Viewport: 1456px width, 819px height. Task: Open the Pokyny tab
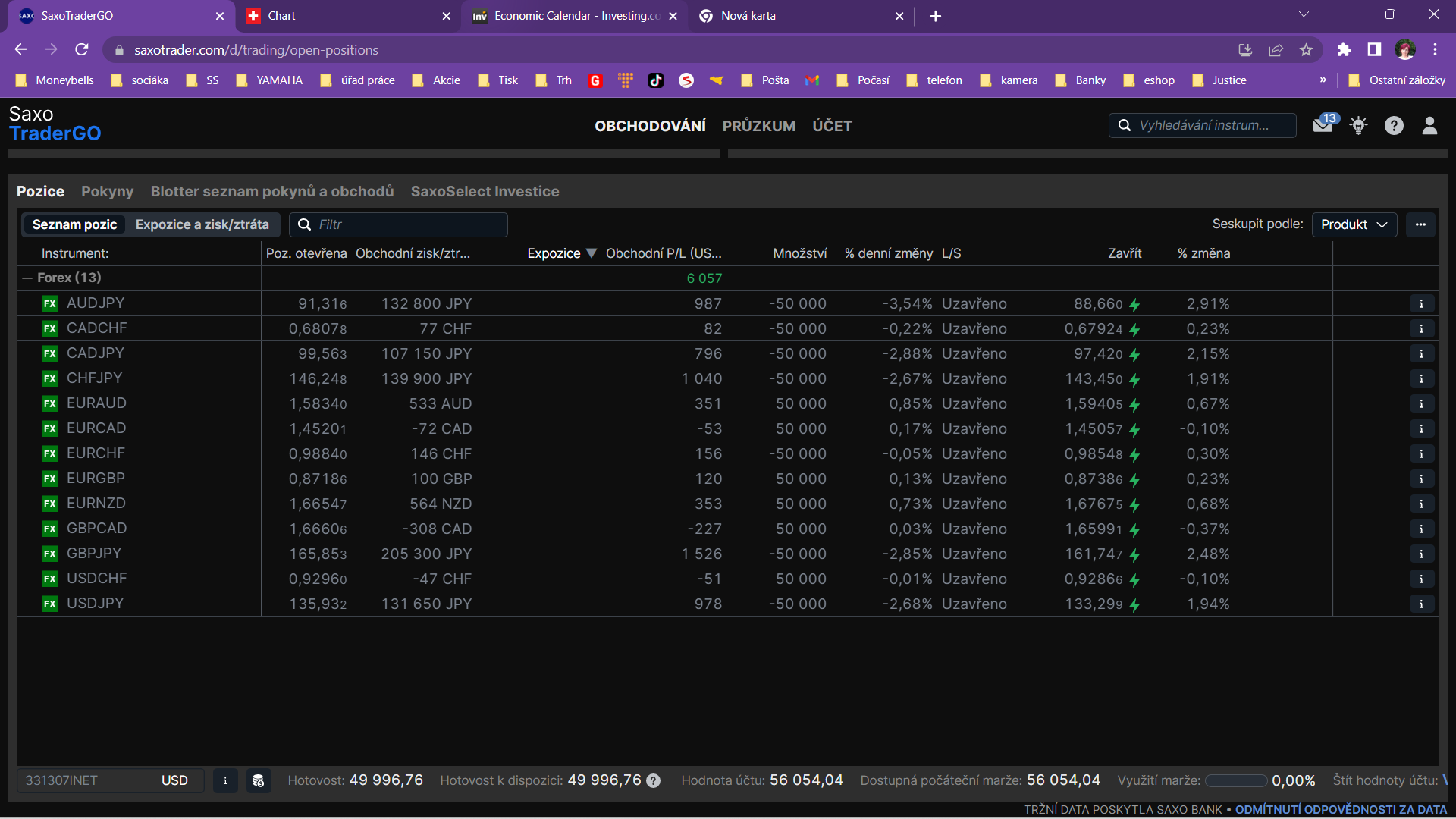tap(107, 192)
